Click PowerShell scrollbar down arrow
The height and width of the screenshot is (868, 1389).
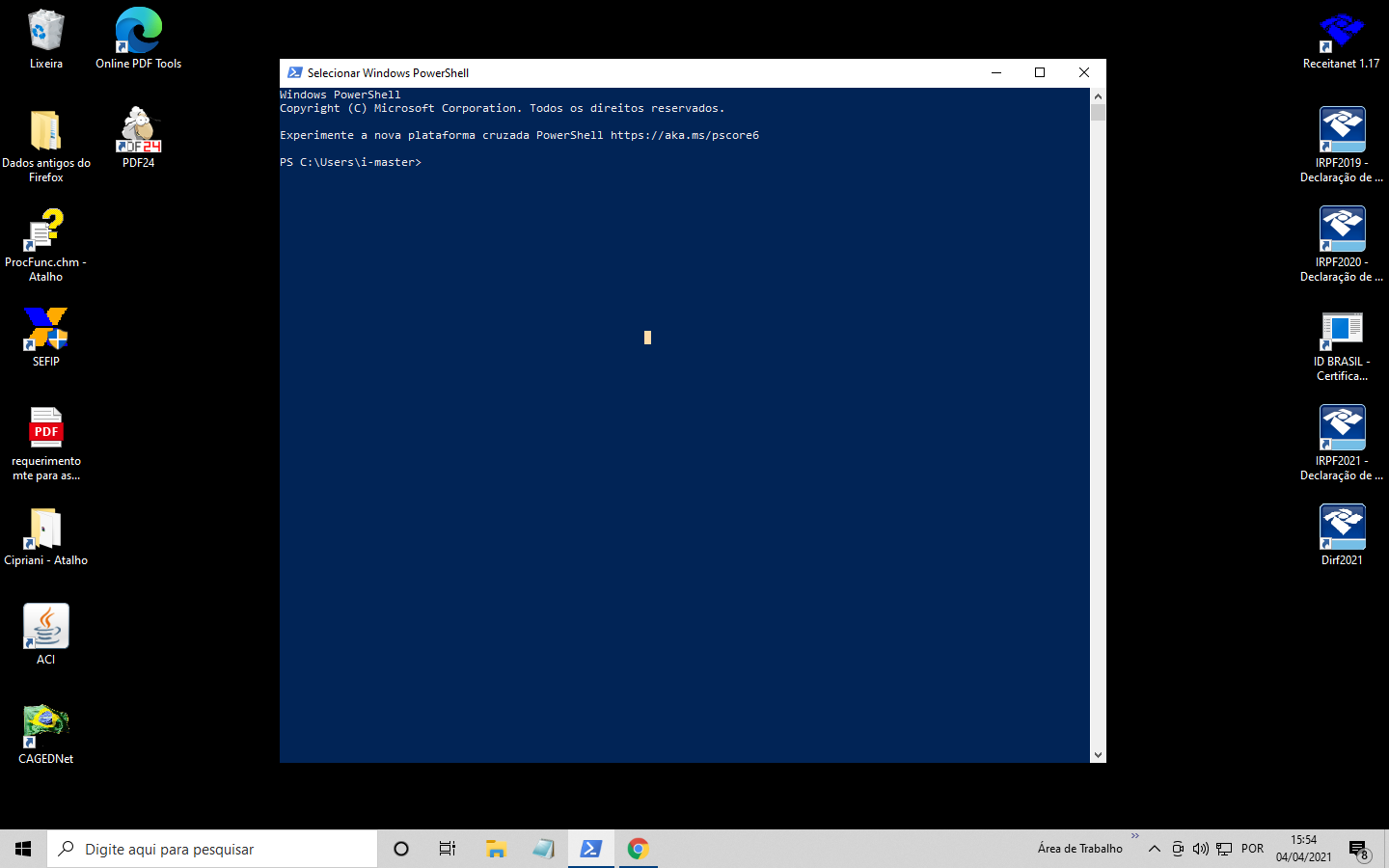[1098, 755]
